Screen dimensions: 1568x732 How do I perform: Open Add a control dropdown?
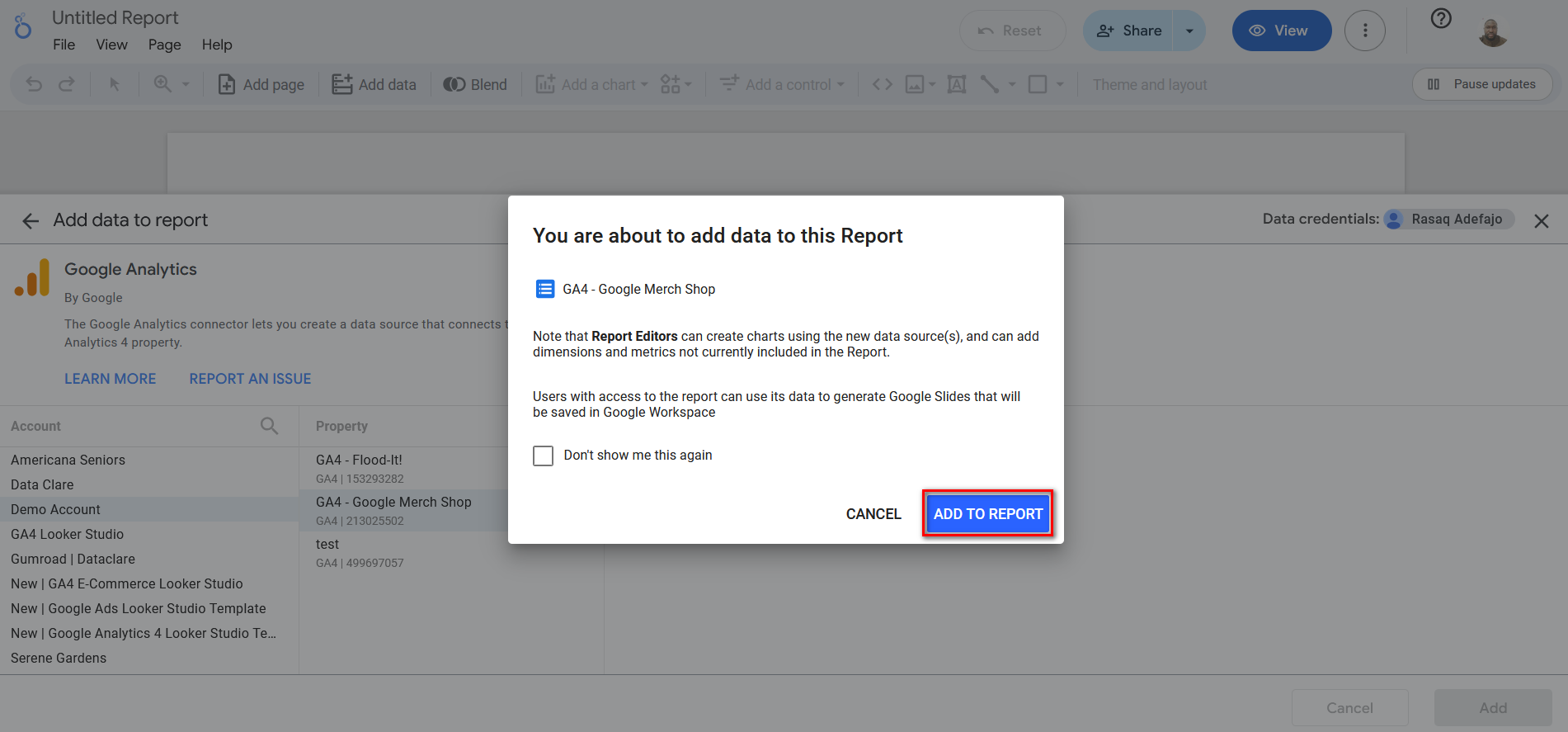click(x=783, y=84)
